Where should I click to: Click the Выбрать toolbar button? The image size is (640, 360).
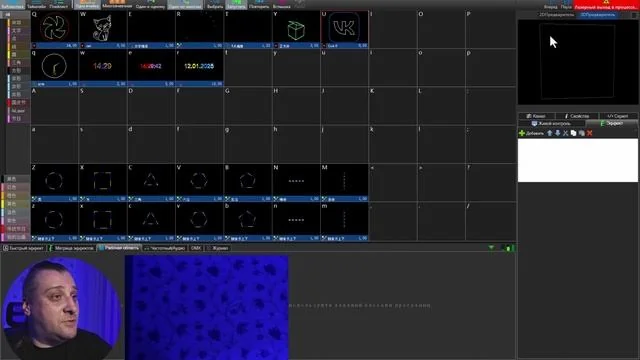[x=215, y=4]
